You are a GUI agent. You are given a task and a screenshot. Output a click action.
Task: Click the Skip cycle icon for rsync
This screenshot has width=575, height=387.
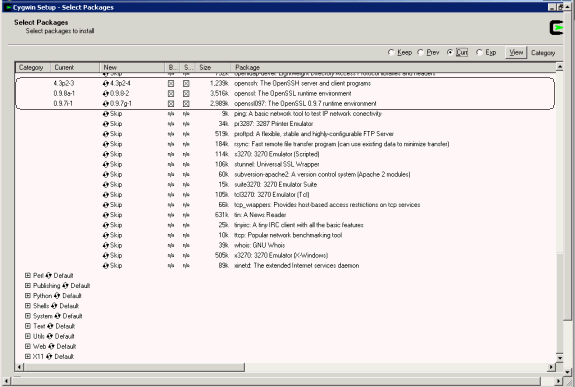point(106,144)
